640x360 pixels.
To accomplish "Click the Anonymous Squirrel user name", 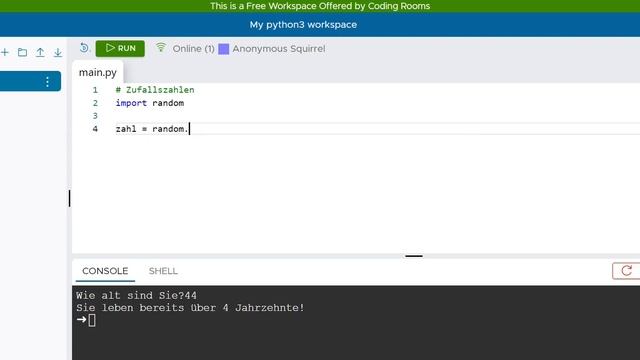I will click(279, 49).
